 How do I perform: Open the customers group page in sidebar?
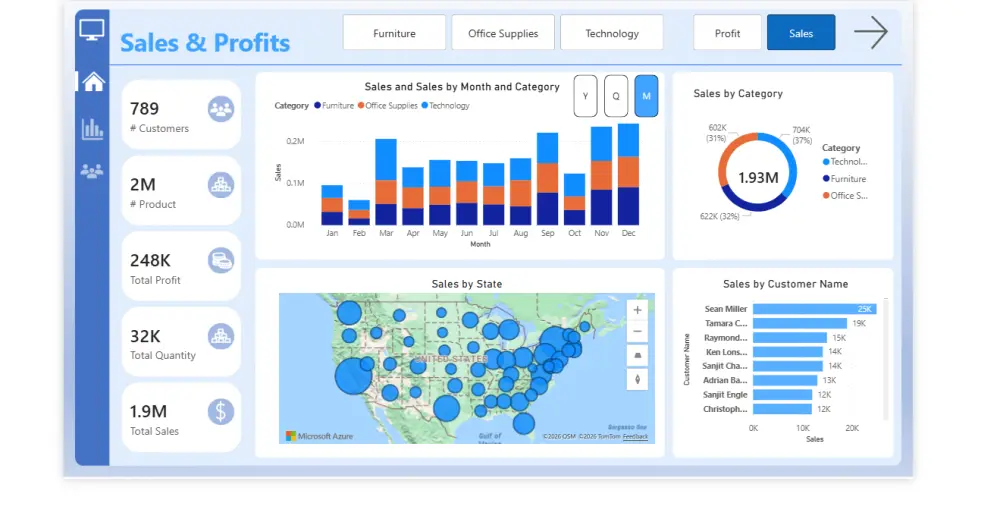click(x=92, y=171)
